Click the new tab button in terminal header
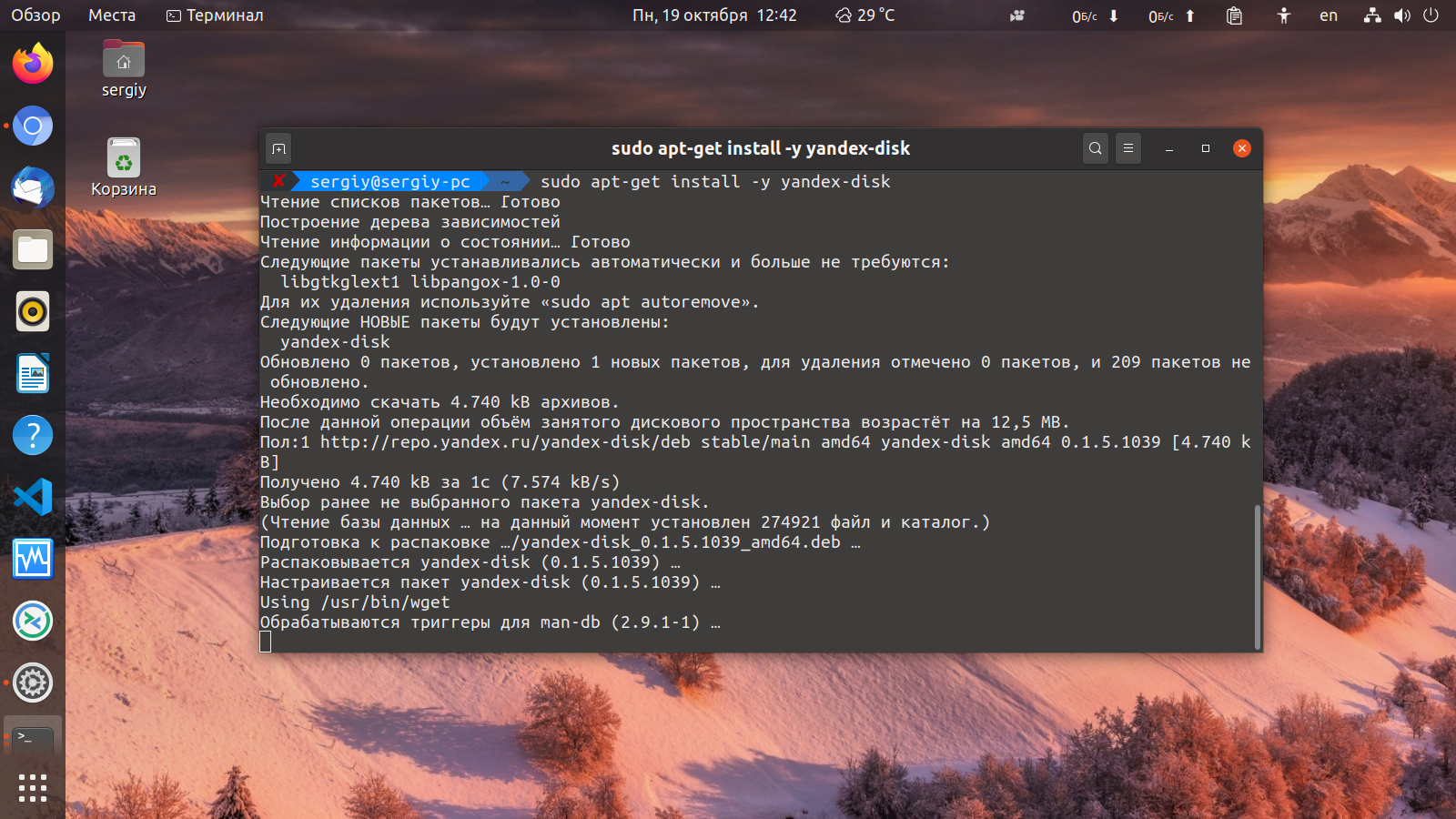Viewport: 1456px width, 819px height. point(279,148)
